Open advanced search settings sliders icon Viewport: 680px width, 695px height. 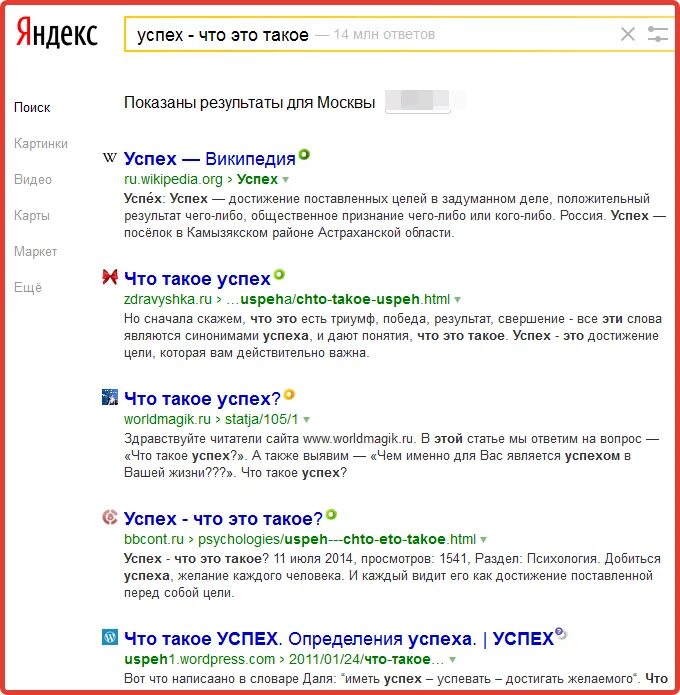[657, 34]
